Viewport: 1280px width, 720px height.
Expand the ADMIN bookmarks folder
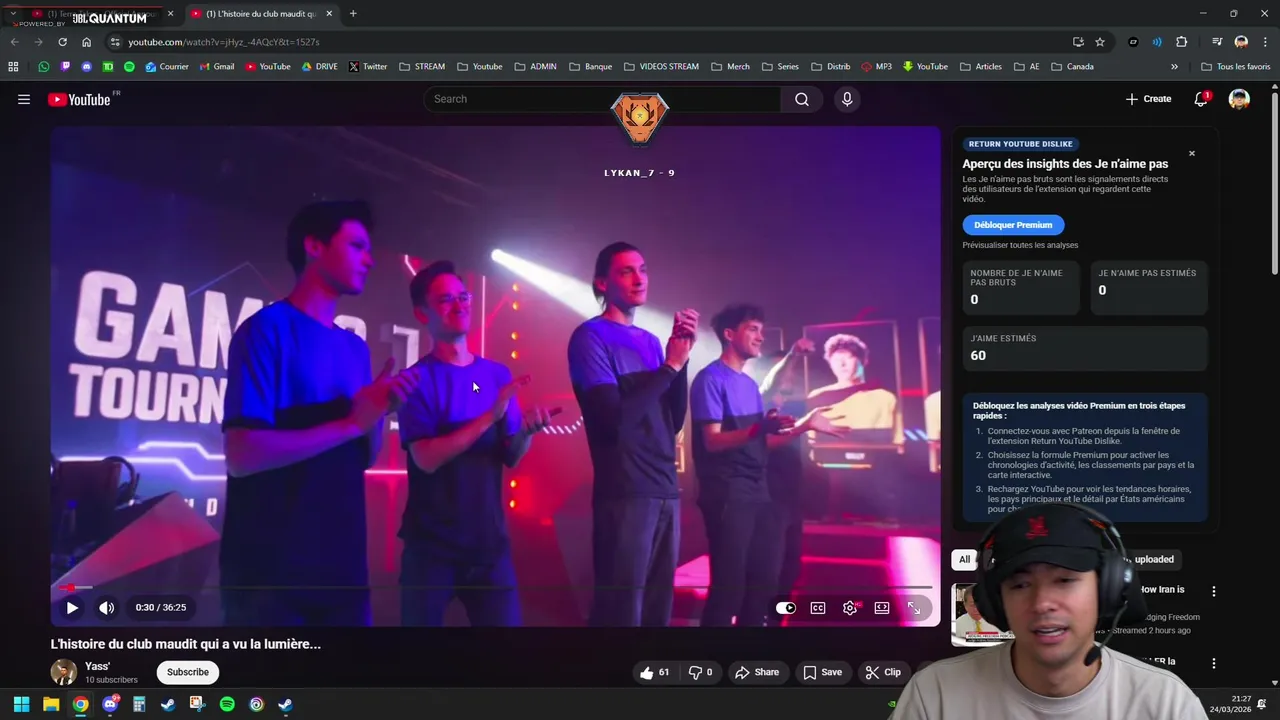coord(535,67)
